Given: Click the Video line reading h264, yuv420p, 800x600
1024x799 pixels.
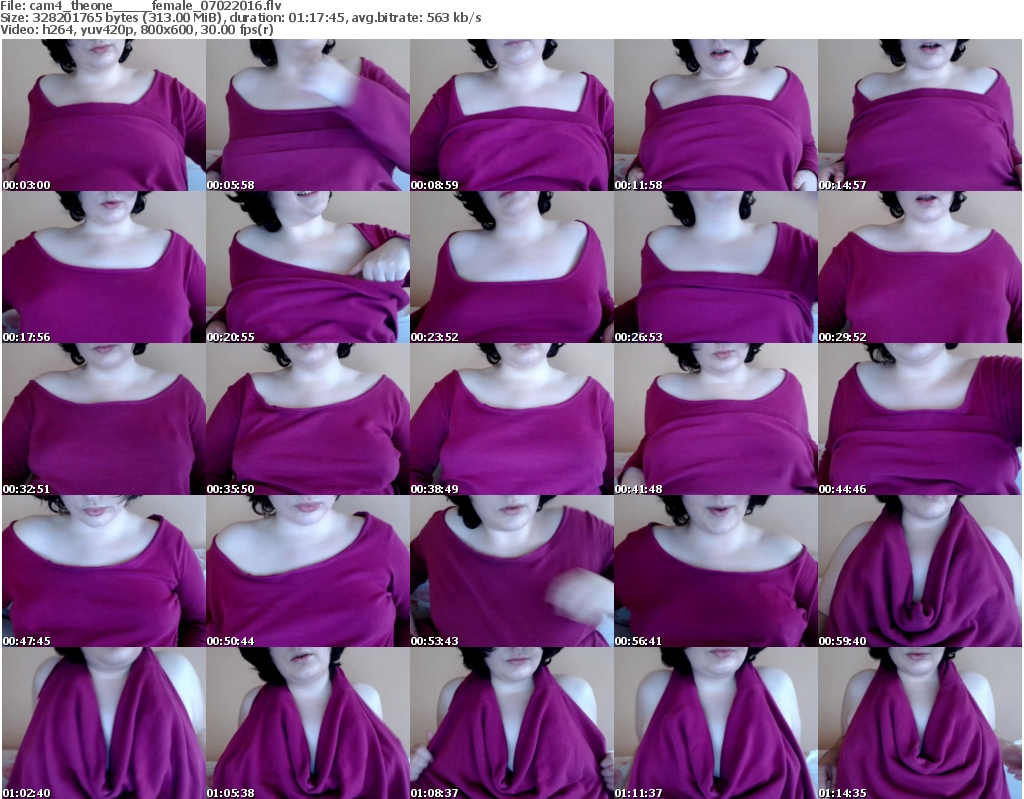Looking at the screenshot, I should tap(137, 30).
